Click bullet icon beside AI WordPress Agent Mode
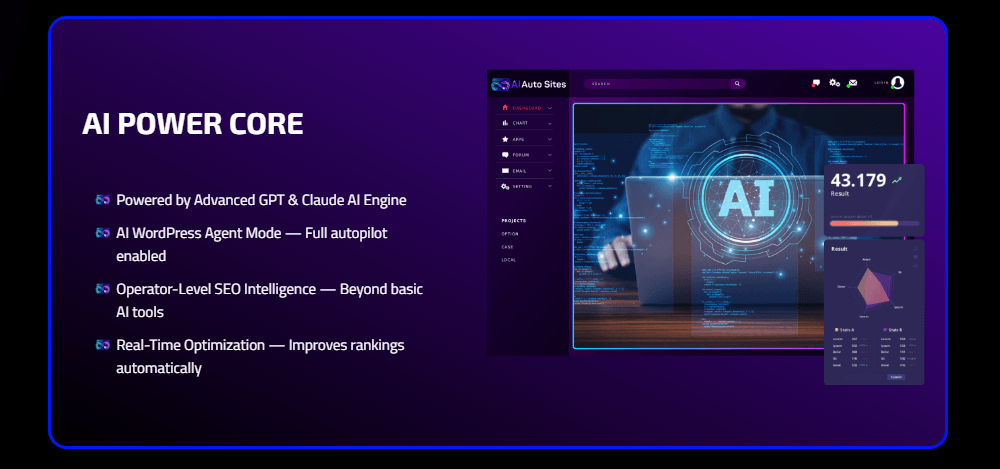Screen dimensions: 1000x469 (x=103, y=233)
